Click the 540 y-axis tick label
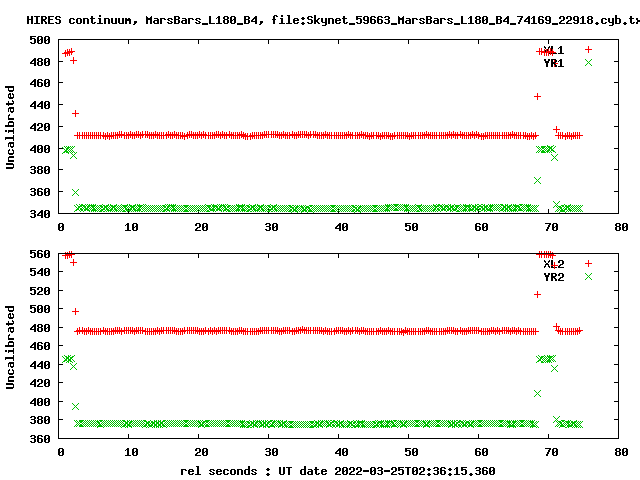The width and height of the screenshot is (640, 480). (x=40, y=272)
